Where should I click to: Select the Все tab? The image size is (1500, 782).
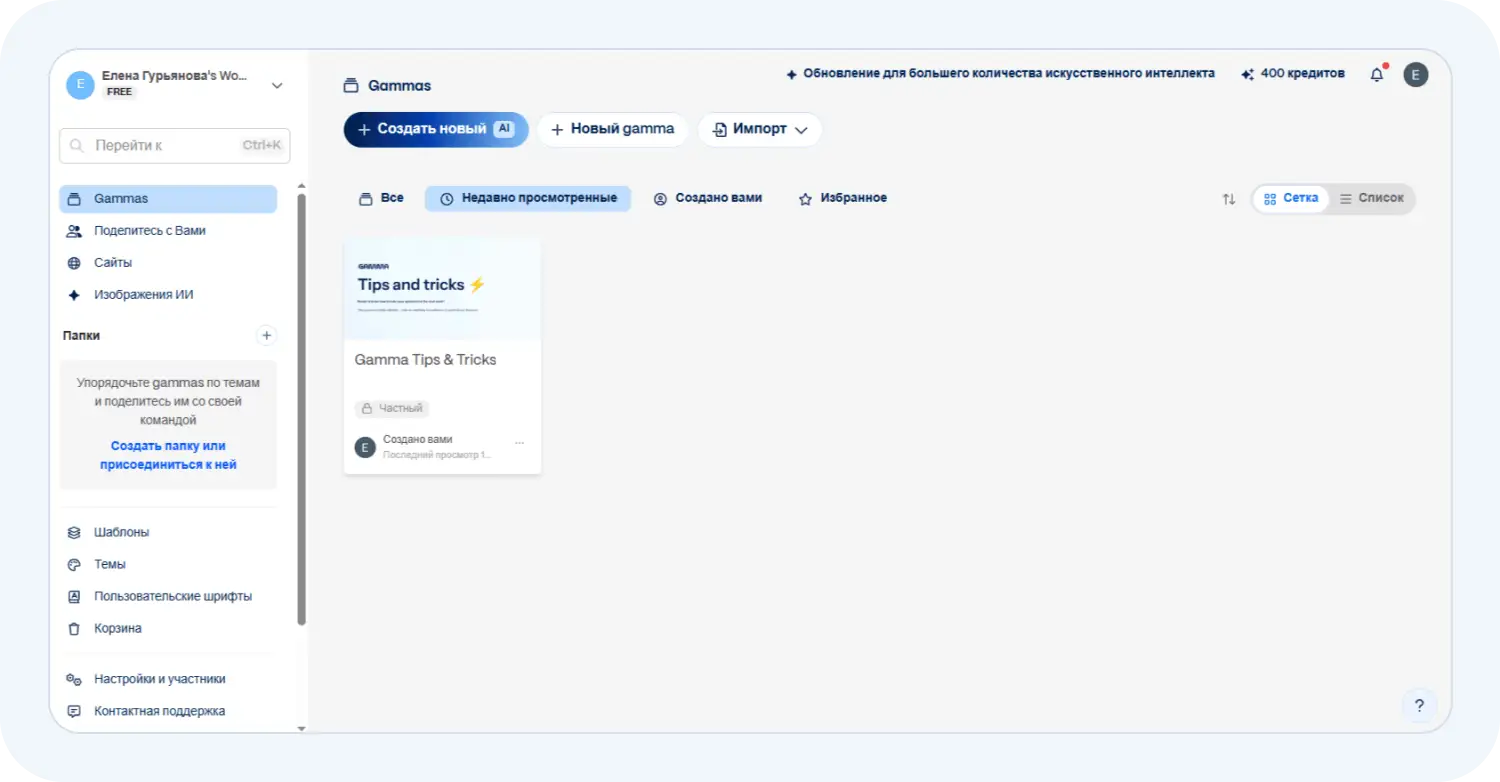click(382, 198)
